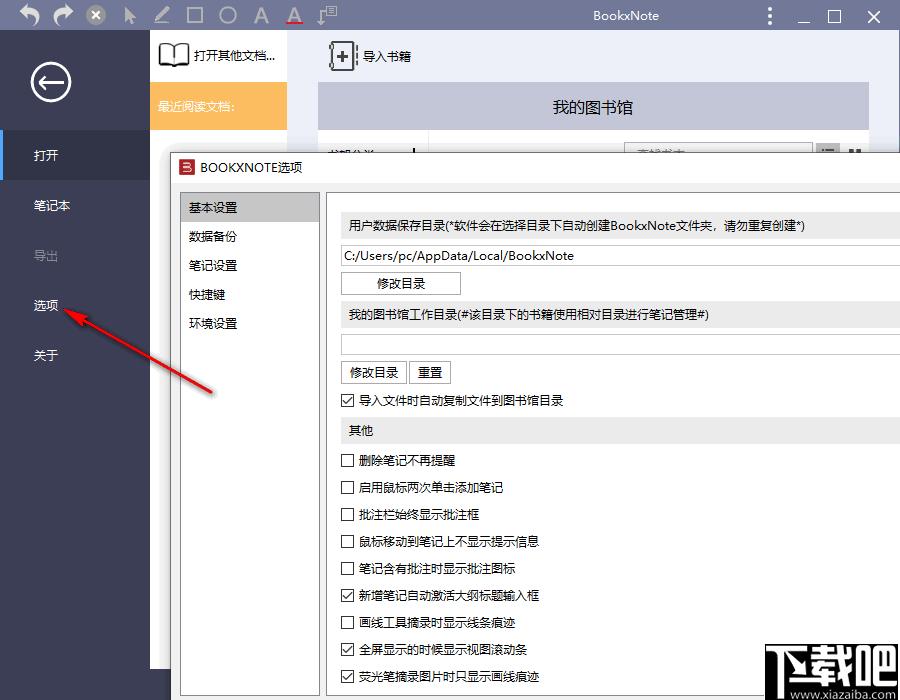Go back with circled arrow

(51, 82)
